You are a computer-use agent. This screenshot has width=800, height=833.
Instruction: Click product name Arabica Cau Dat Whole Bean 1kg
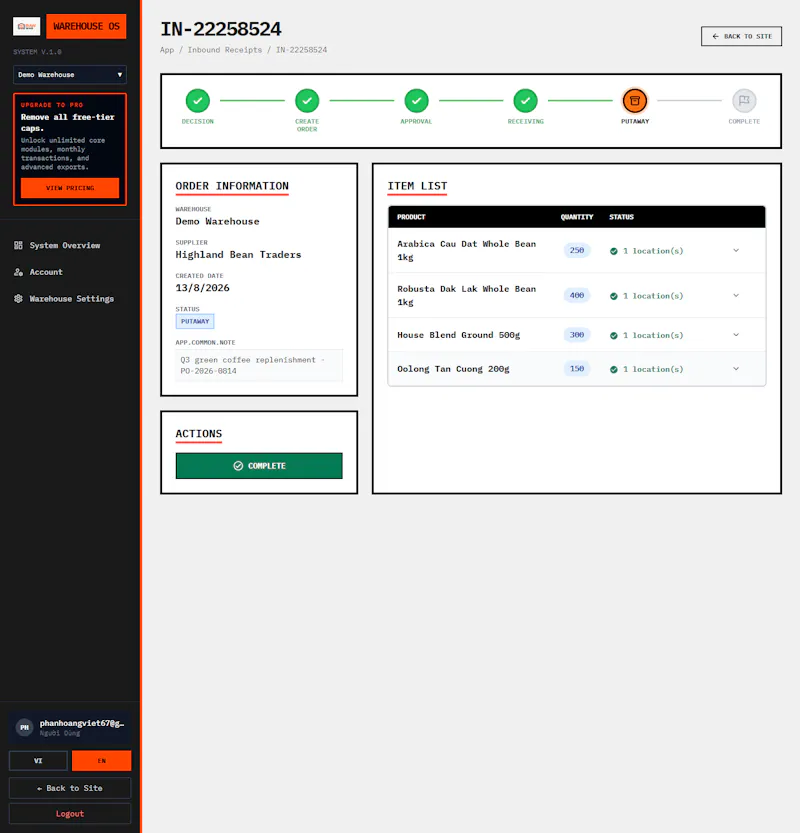point(466,250)
